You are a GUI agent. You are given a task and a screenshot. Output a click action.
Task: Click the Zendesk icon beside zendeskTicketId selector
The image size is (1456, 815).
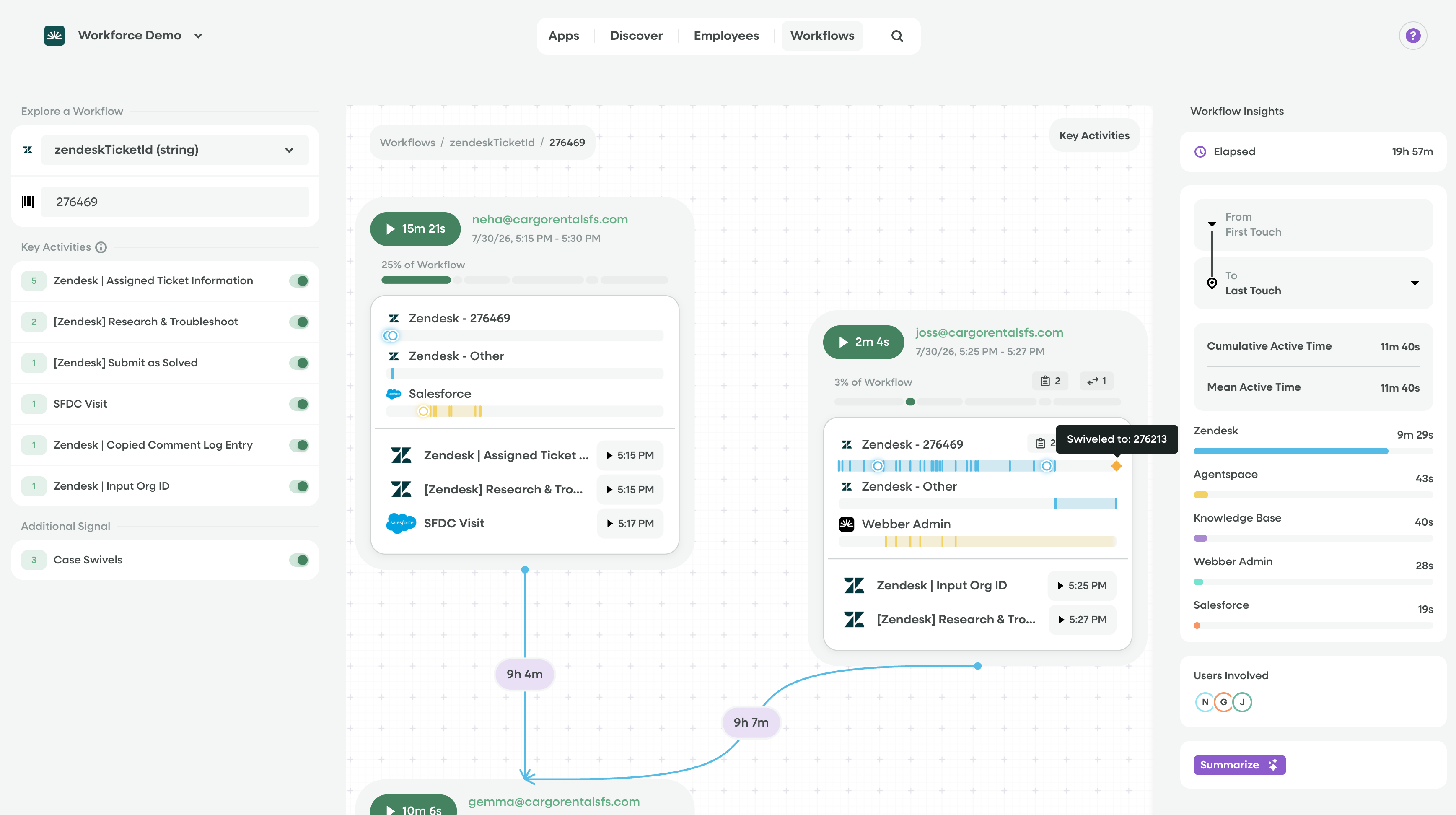click(27, 150)
